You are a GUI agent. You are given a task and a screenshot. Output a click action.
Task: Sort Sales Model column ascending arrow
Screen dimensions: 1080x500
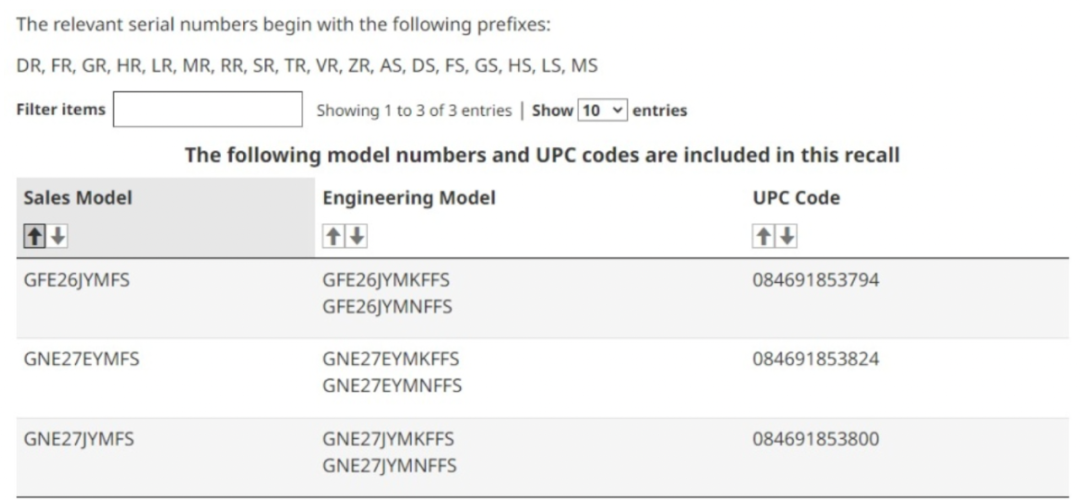click(x=35, y=236)
